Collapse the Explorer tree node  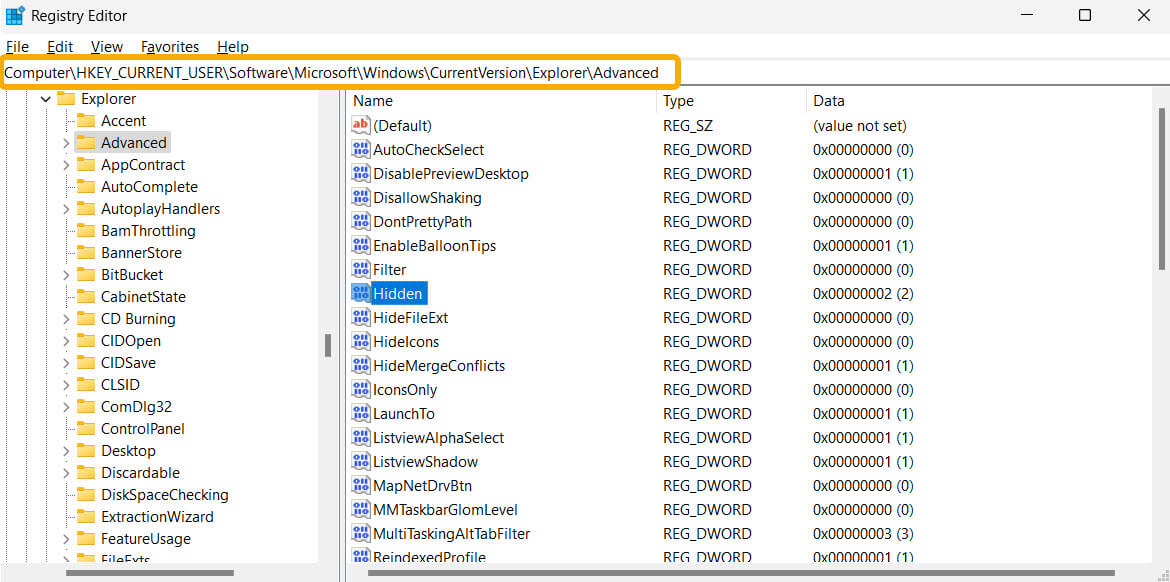pos(45,98)
